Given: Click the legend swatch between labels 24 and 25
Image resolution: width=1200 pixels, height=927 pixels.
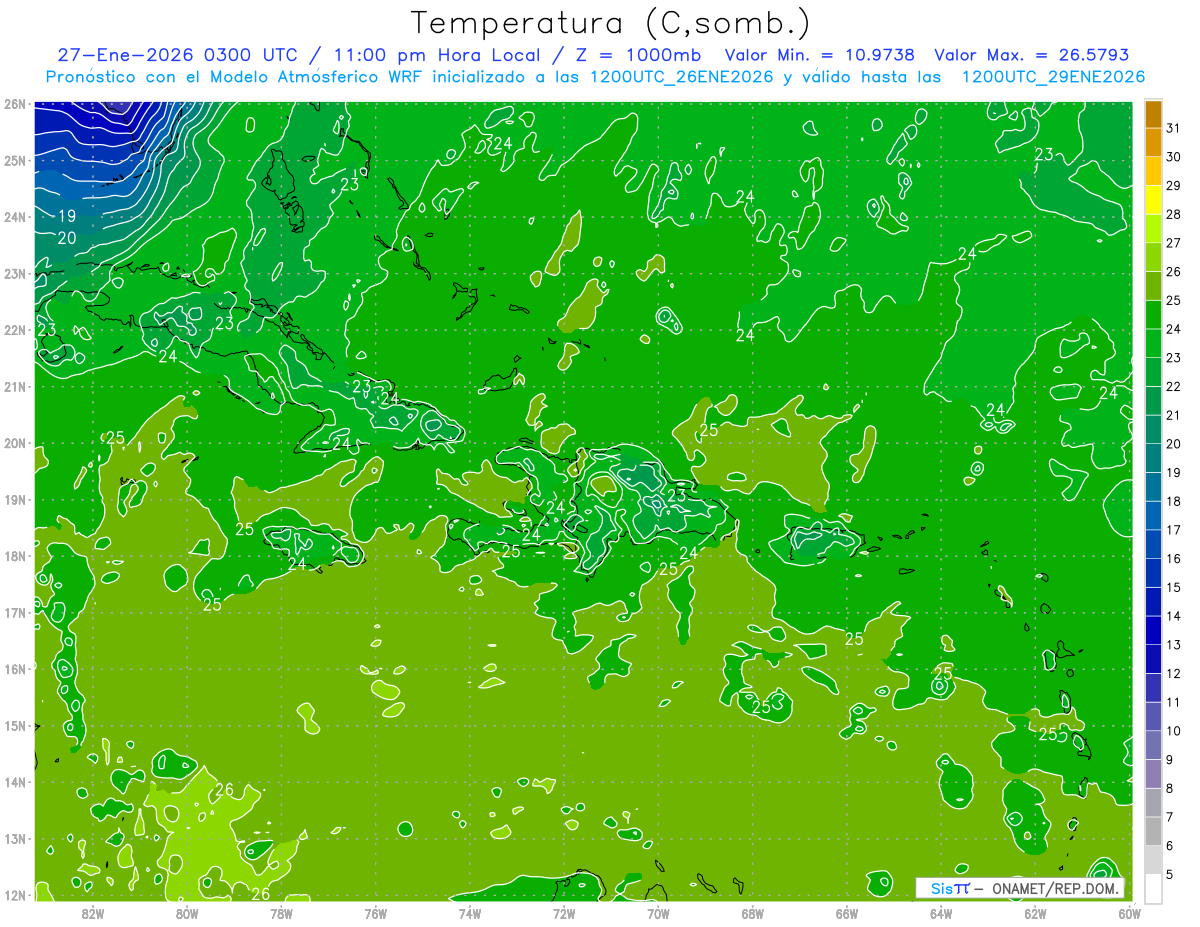Looking at the screenshot, I should pyautogui.click(x=1153, y=315).
